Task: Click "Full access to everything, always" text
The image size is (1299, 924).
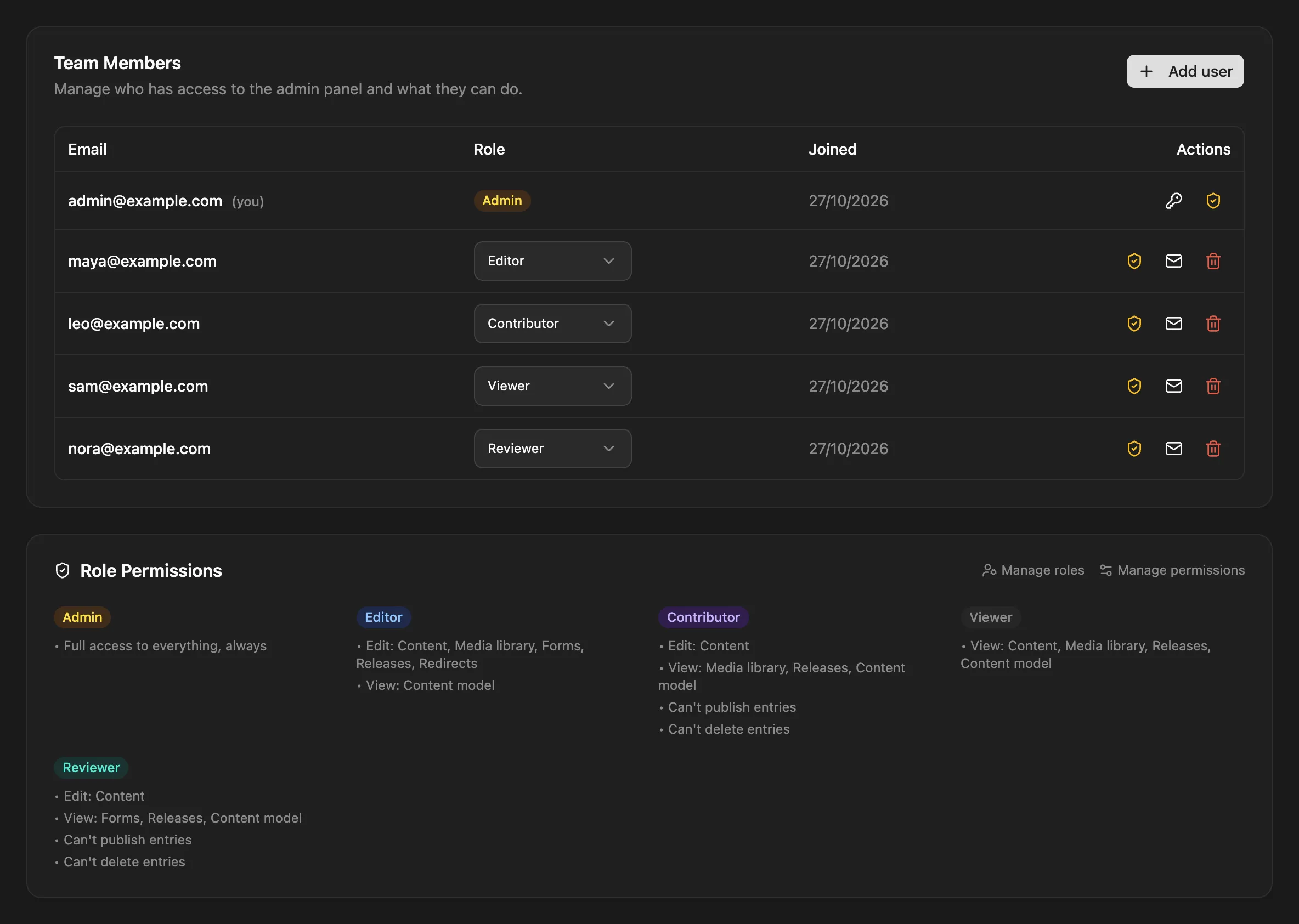Action: click(165, 646)
